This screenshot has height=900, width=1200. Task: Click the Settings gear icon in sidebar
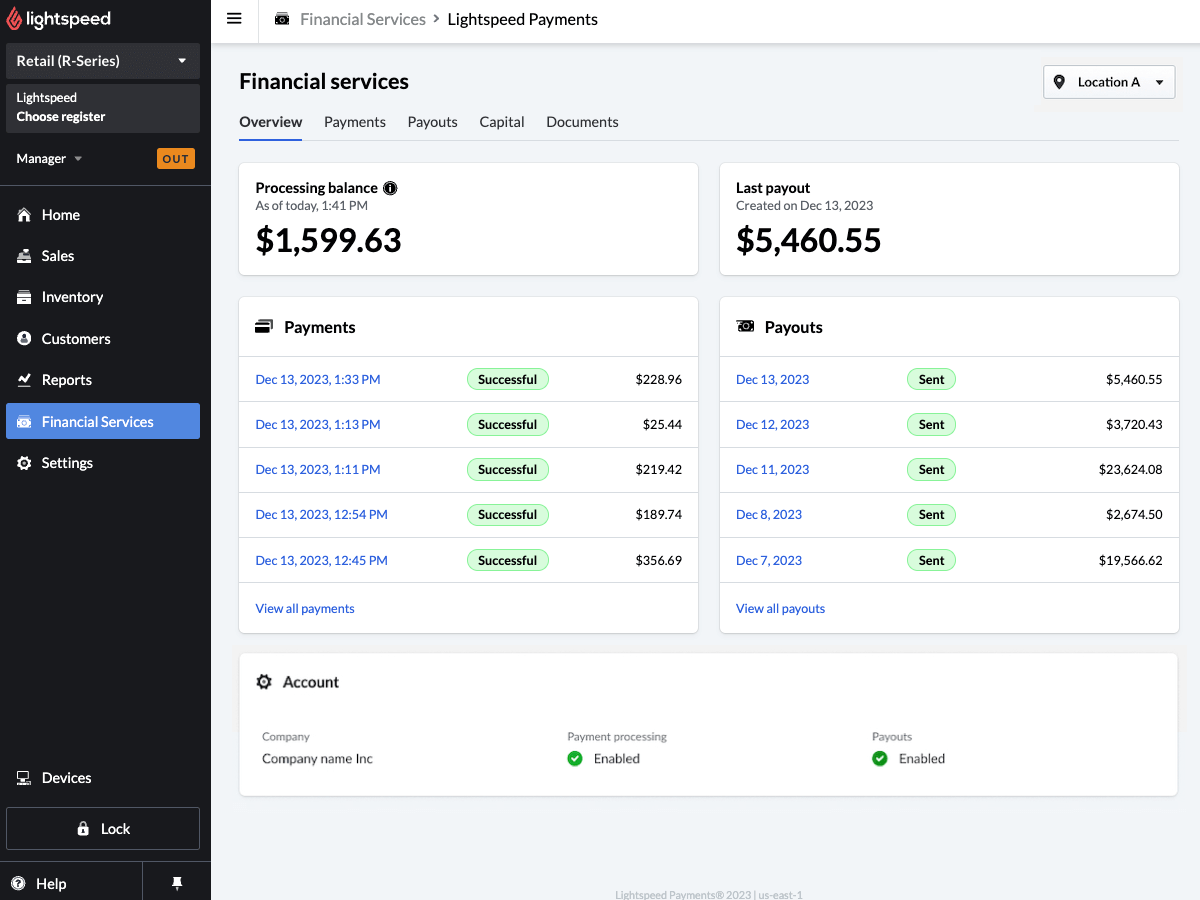(x=24, y=463)
